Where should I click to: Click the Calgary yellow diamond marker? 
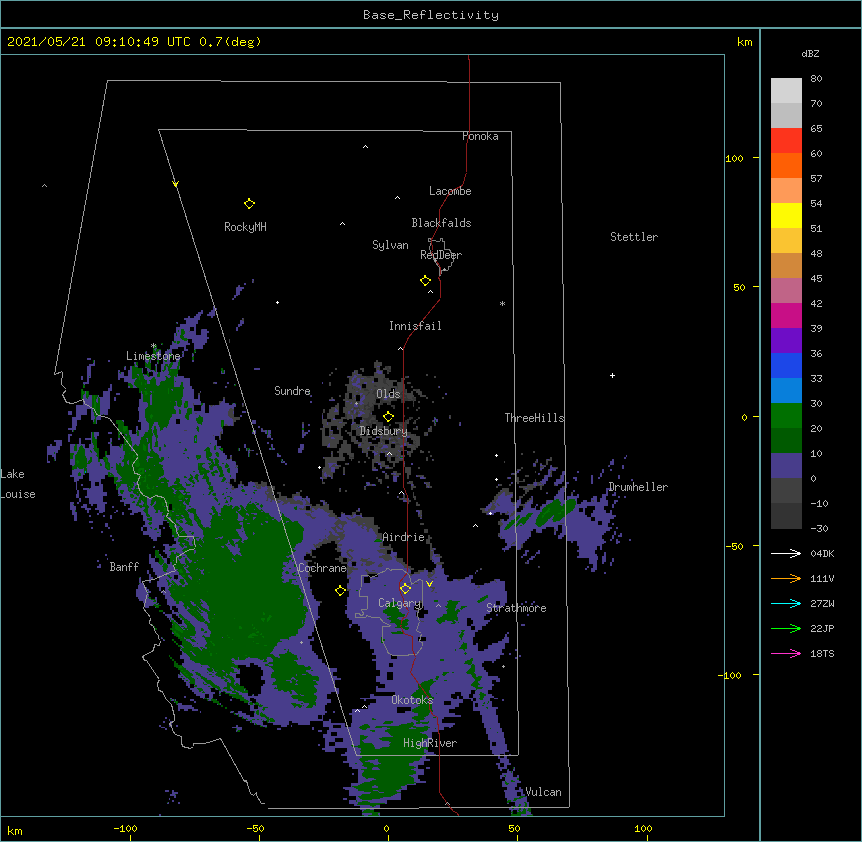tap(405, 589)
